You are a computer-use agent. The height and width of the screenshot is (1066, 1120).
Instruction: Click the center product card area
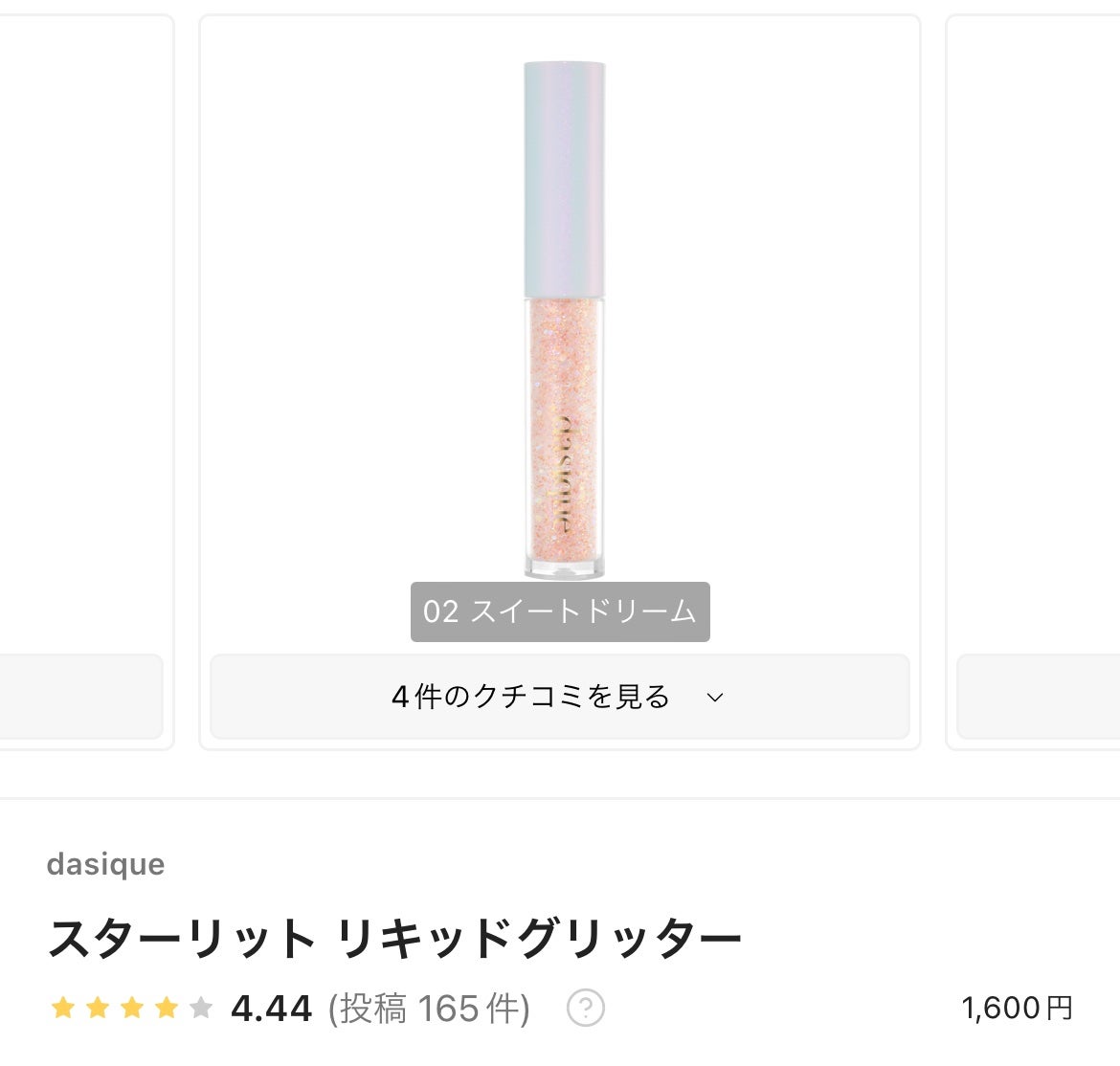(560, 383)
